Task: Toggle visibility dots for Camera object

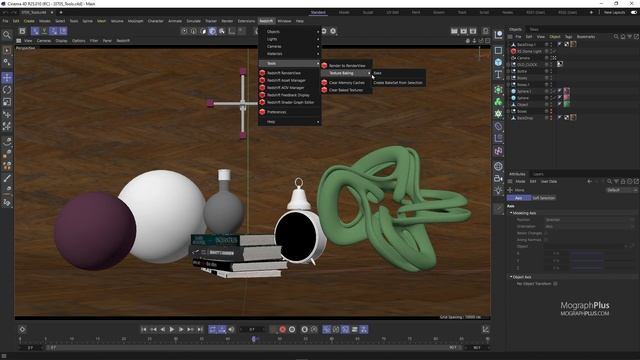Action: click(x=551, y=58)
